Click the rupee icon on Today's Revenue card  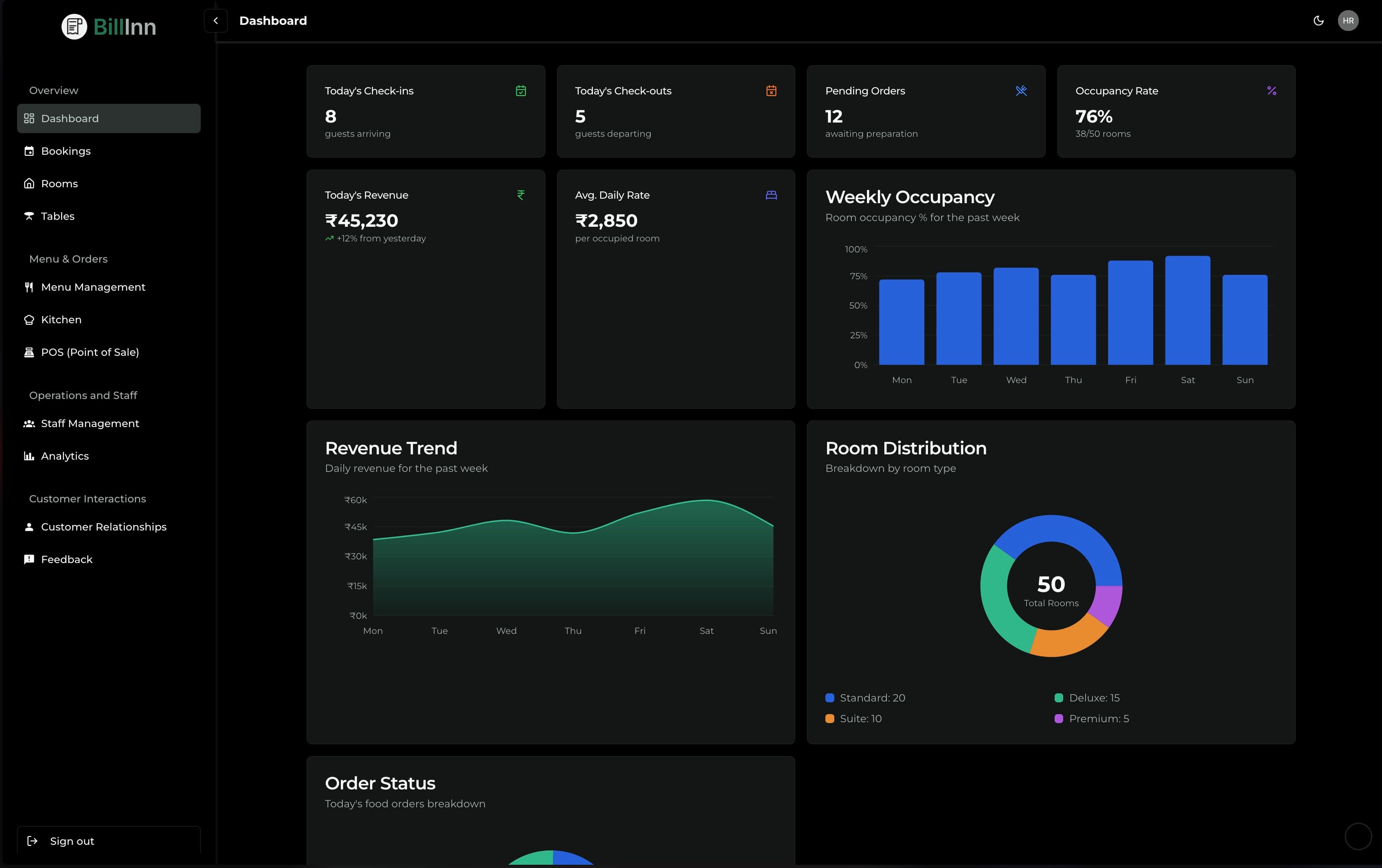pyautogui.click(x=520, y=195)
